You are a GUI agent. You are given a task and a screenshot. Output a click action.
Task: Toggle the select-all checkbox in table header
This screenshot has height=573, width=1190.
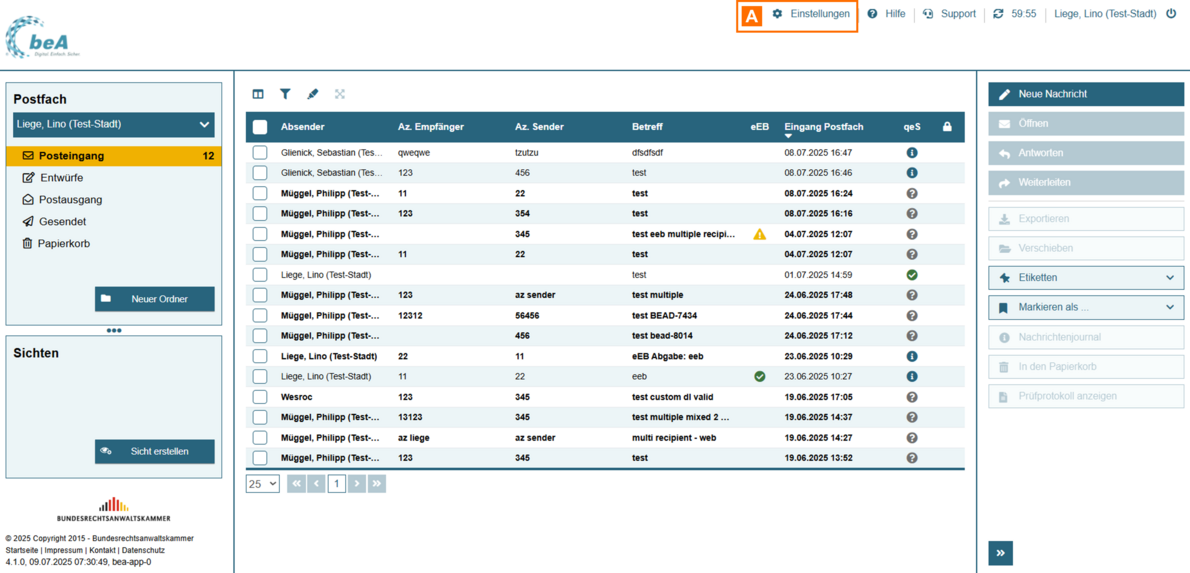[260, 127]
